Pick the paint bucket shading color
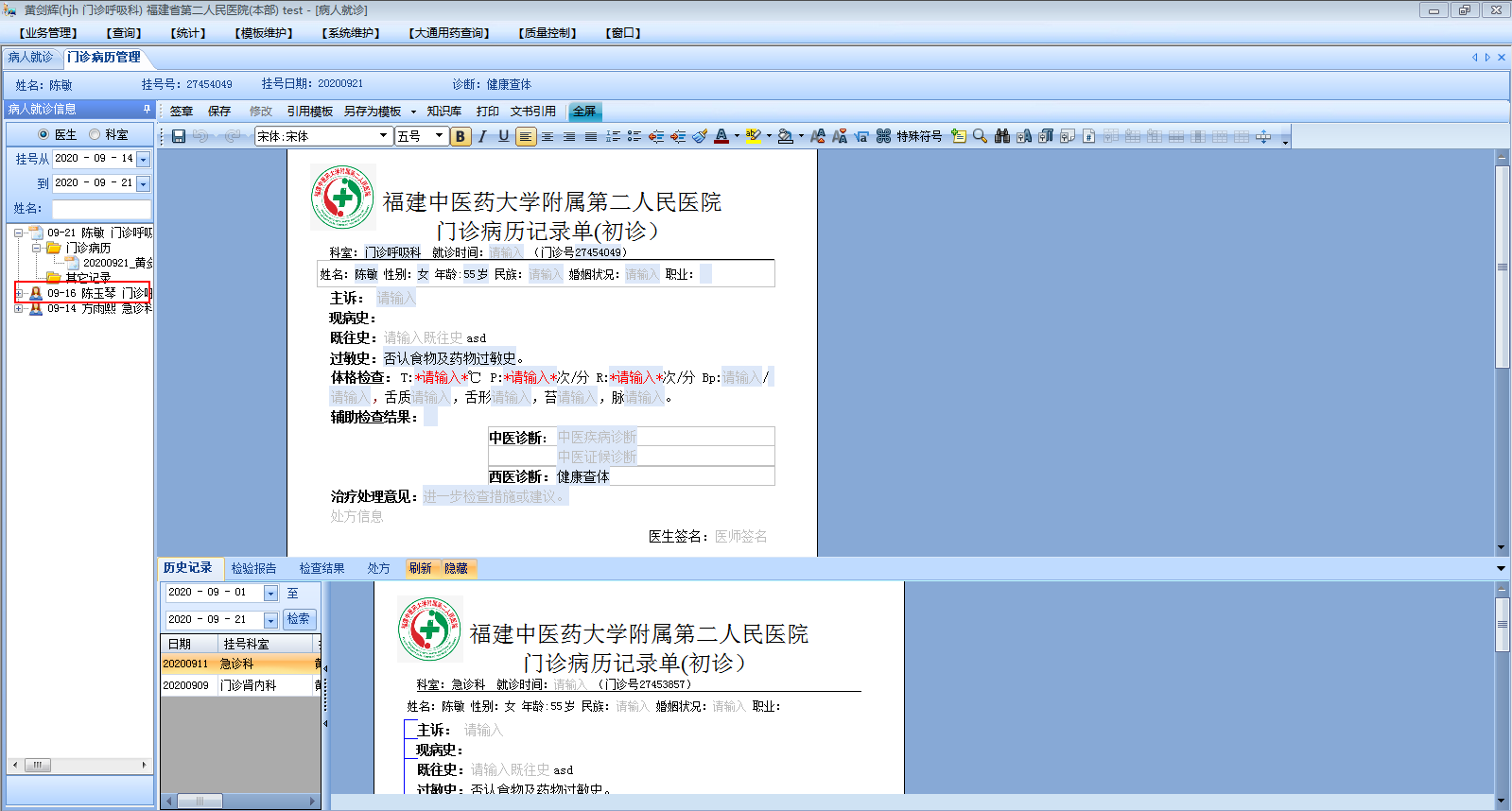Image resolution: width=1512 pixels, height=811 pixels. click(x=786, y=136)
